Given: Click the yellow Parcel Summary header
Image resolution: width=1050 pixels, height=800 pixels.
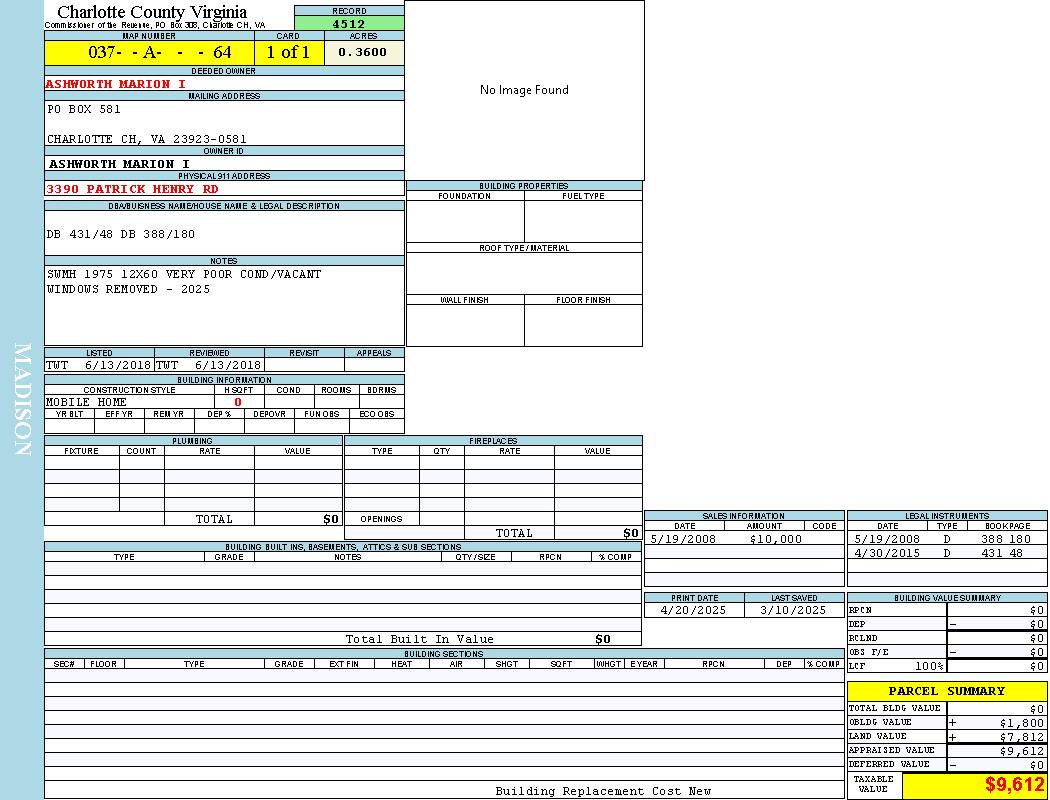Looking at the screenshot, I should (946, 691).
